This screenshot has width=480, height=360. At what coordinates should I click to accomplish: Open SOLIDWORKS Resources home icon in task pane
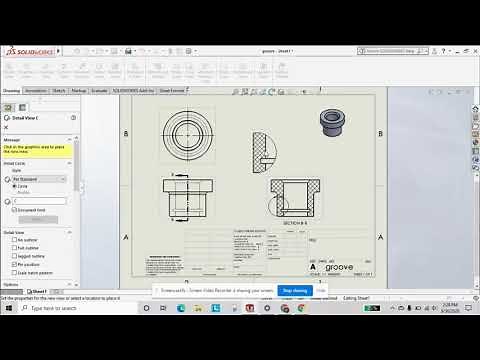[476, 109]
